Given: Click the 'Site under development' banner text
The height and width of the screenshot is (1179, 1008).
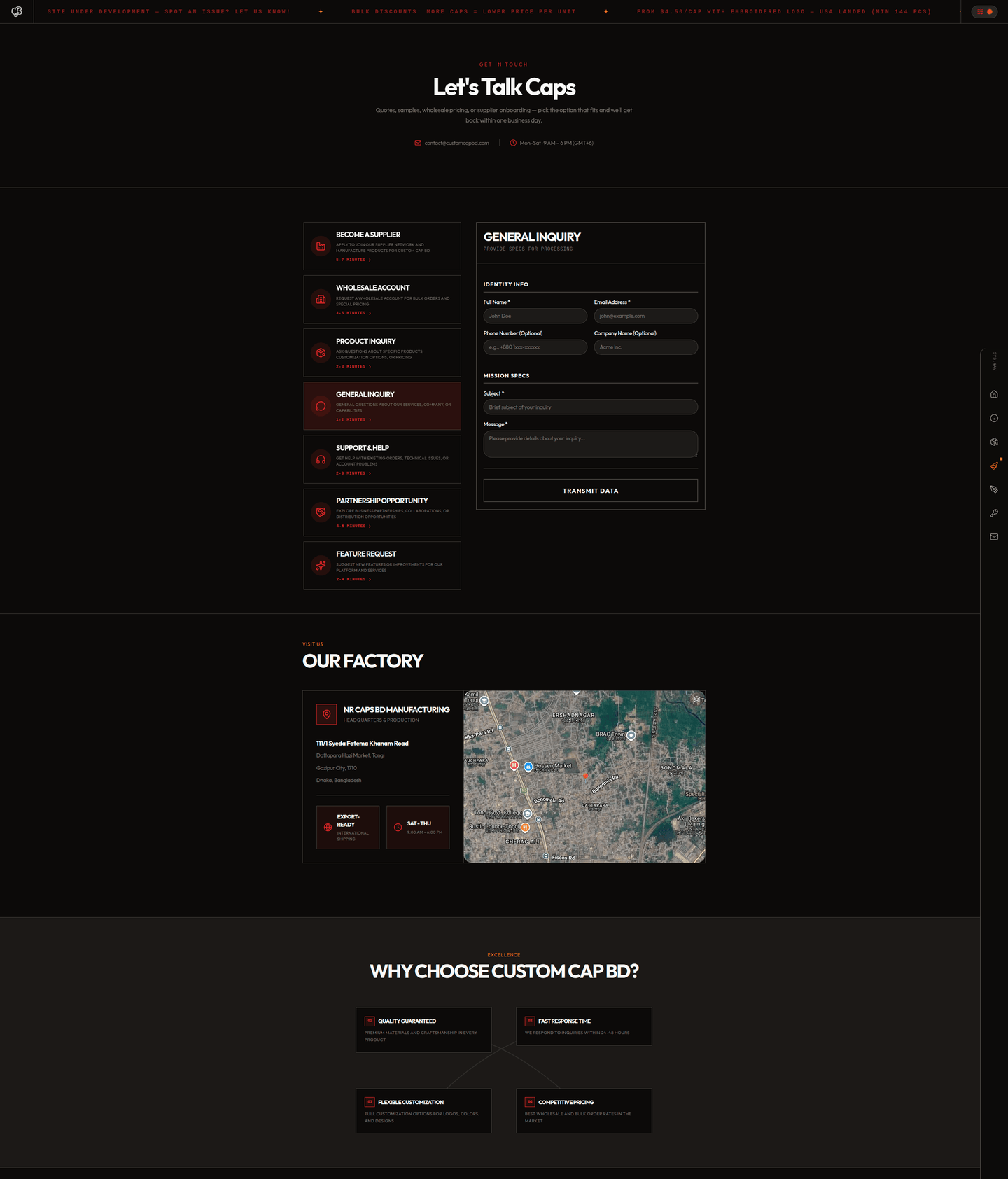Looking at the screenshot, I should (x=169, y=12).
